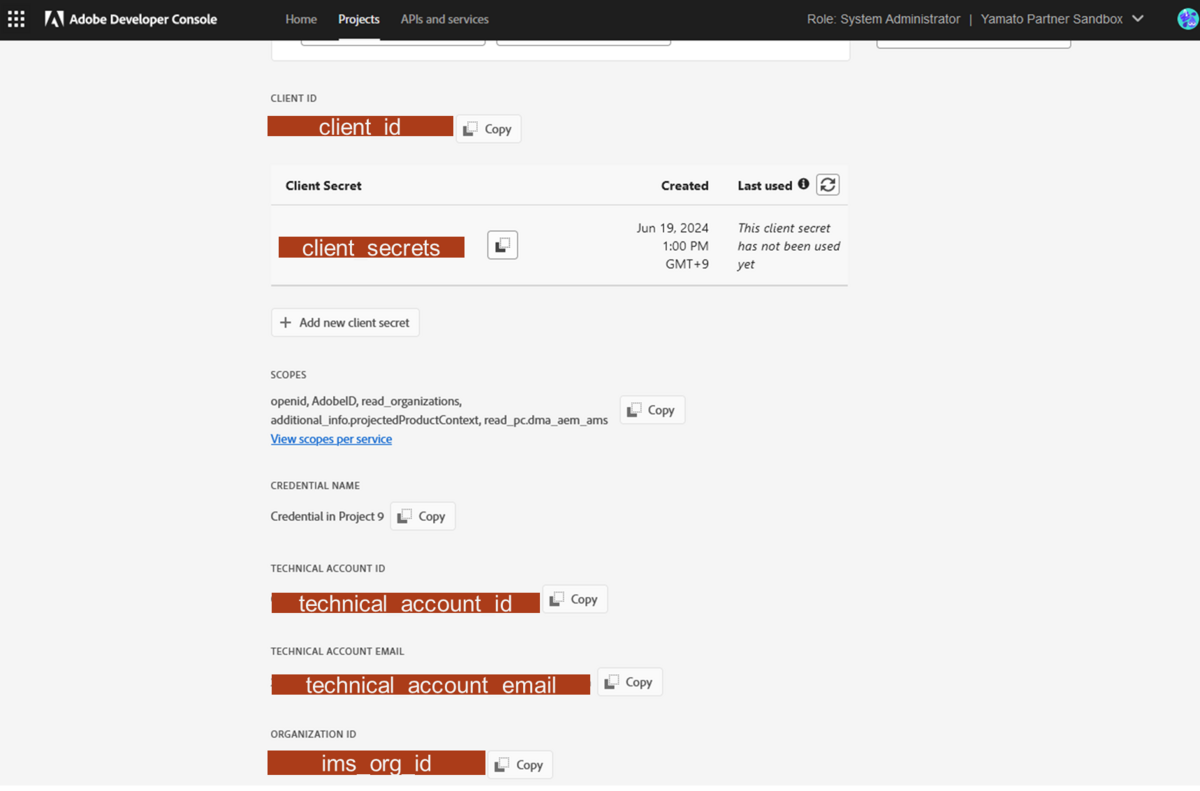Switch to the Home tab
The width and height of the screenshot is (1200, 791).
click(x=301, y=18)
